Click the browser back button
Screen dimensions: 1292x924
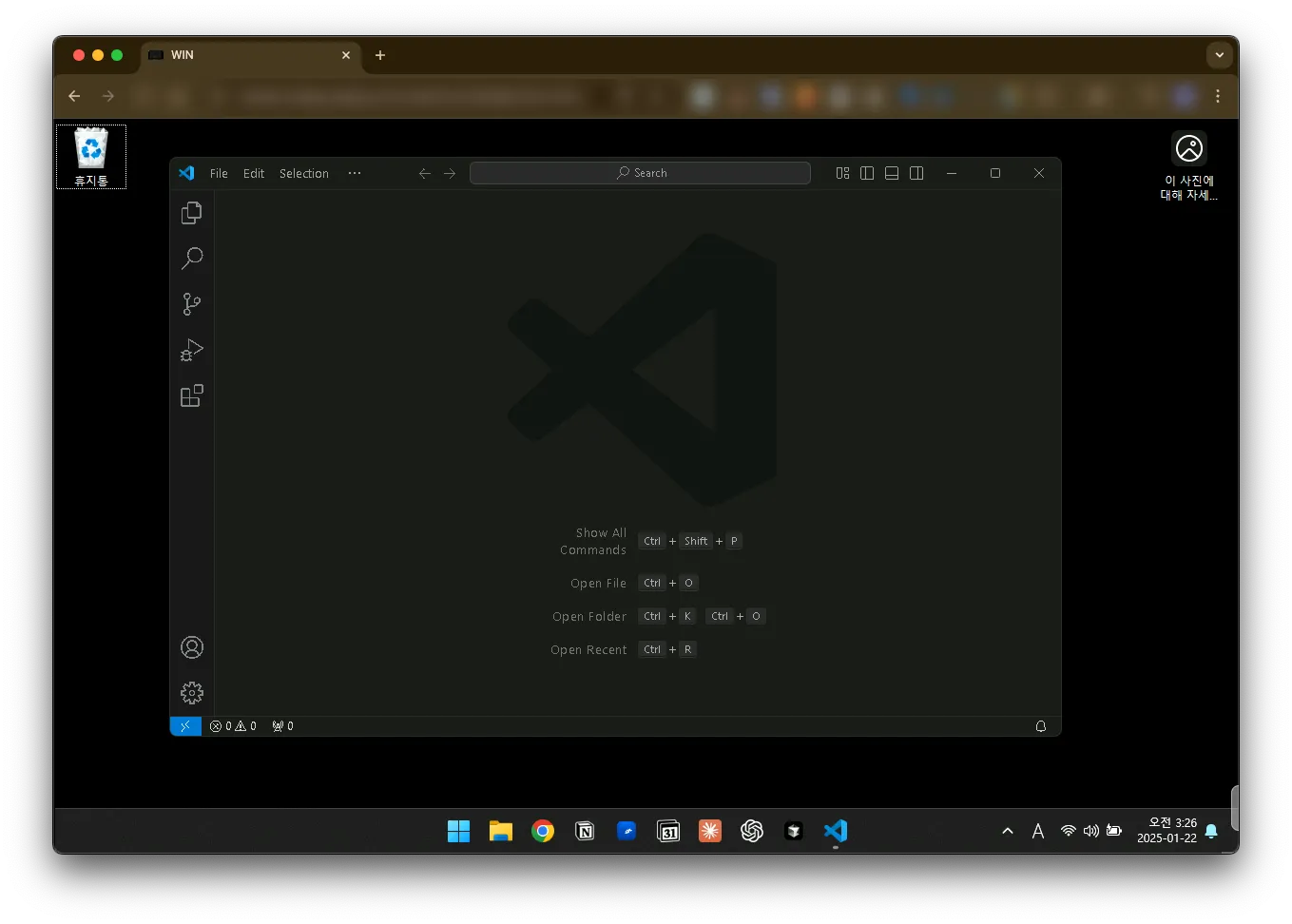[74, 96]
